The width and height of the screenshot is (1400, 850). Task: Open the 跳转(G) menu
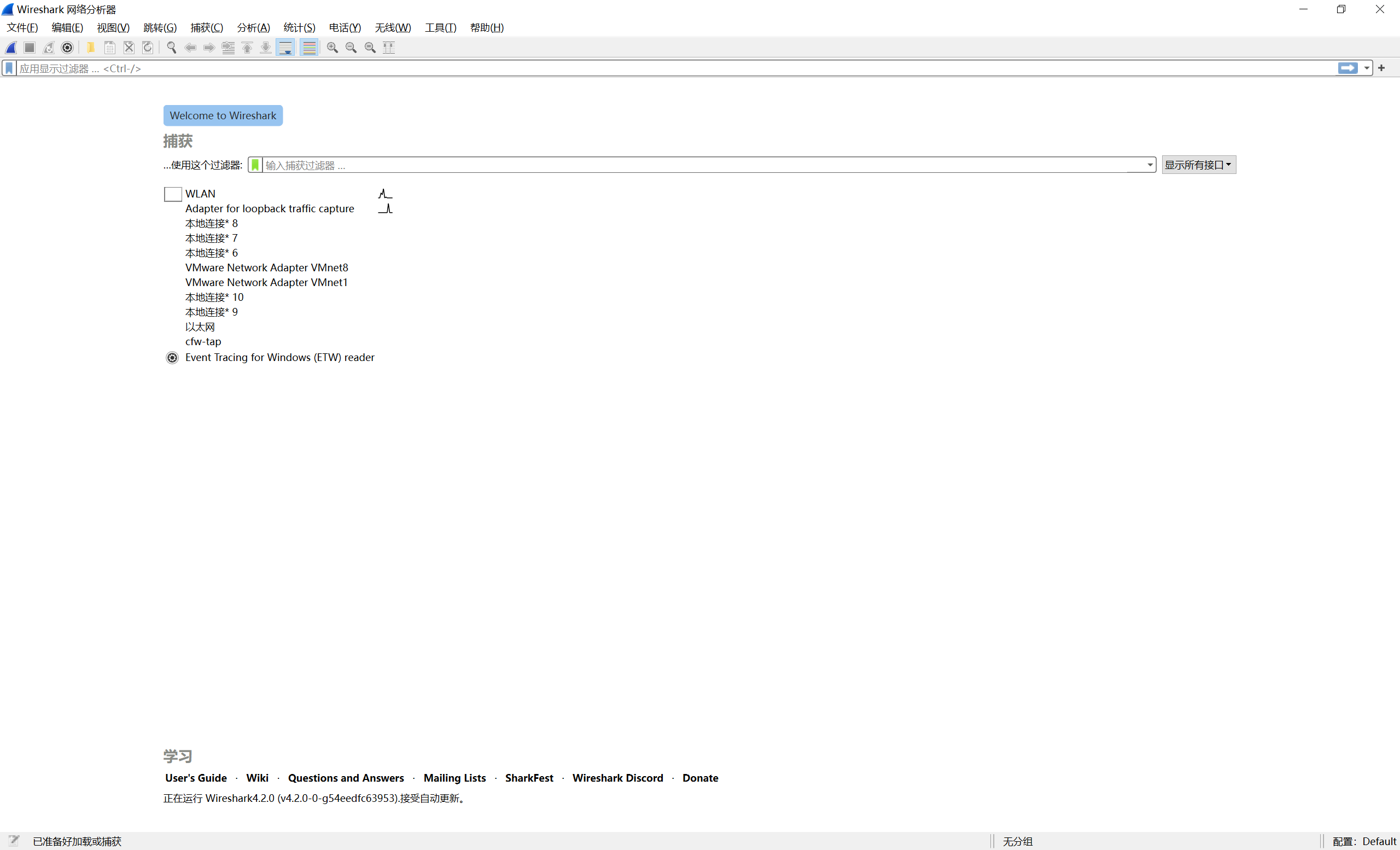[x=160, y=27]
